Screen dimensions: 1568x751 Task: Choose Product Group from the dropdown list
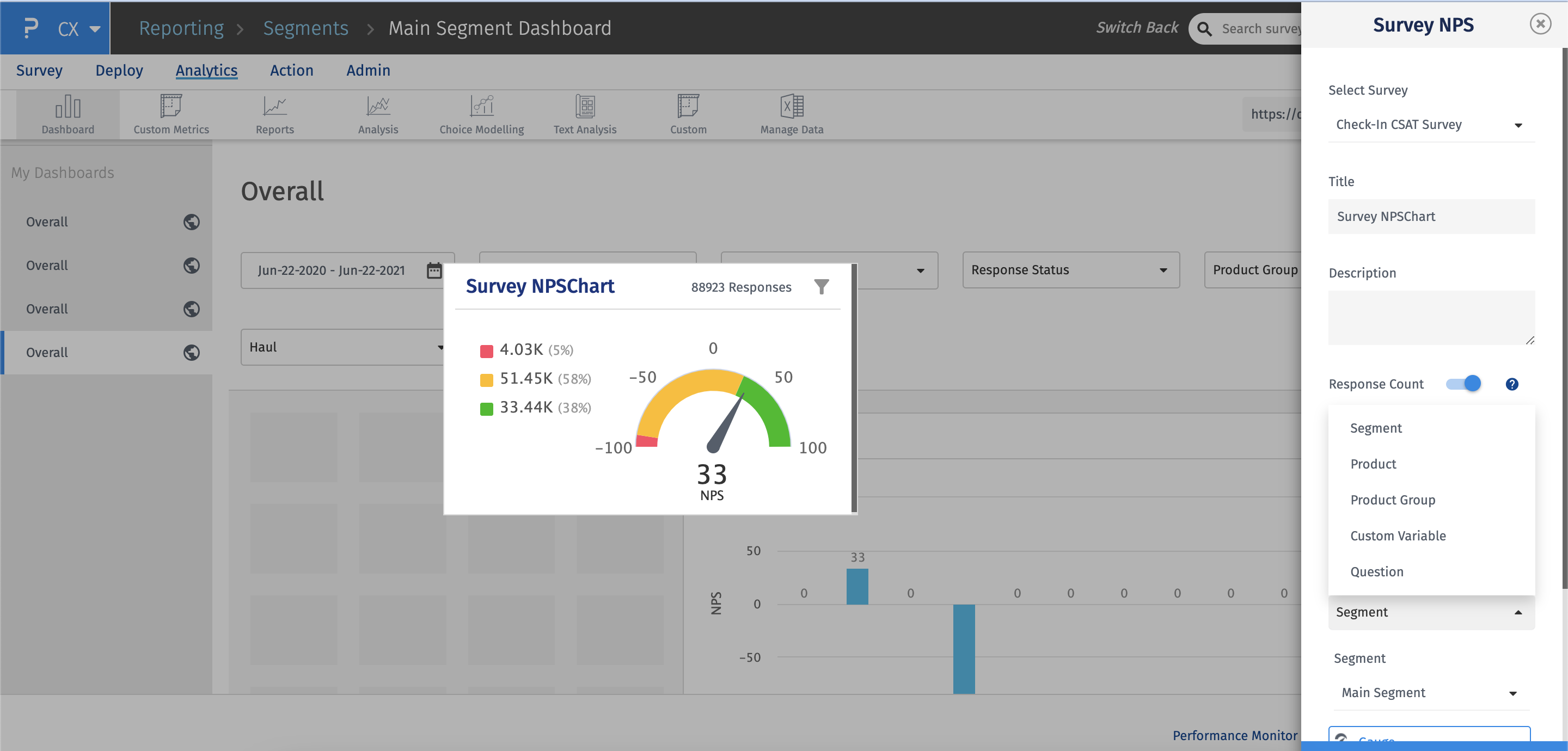1431,500
